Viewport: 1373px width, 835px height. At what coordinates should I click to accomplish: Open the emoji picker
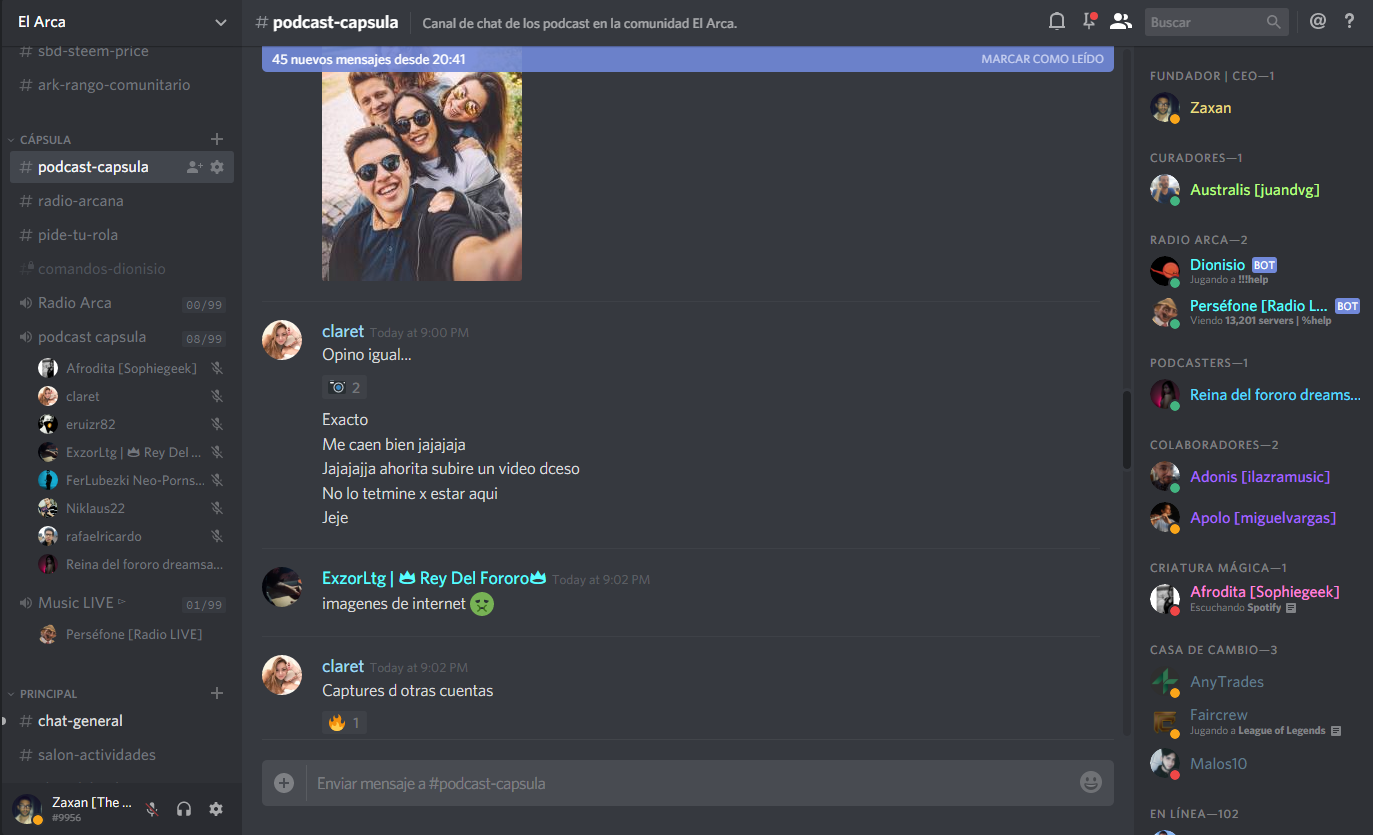tap(1091, 783)
